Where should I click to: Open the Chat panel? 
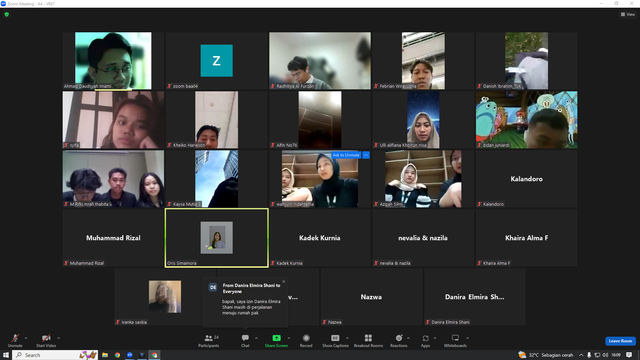click(x=245, y=340)
